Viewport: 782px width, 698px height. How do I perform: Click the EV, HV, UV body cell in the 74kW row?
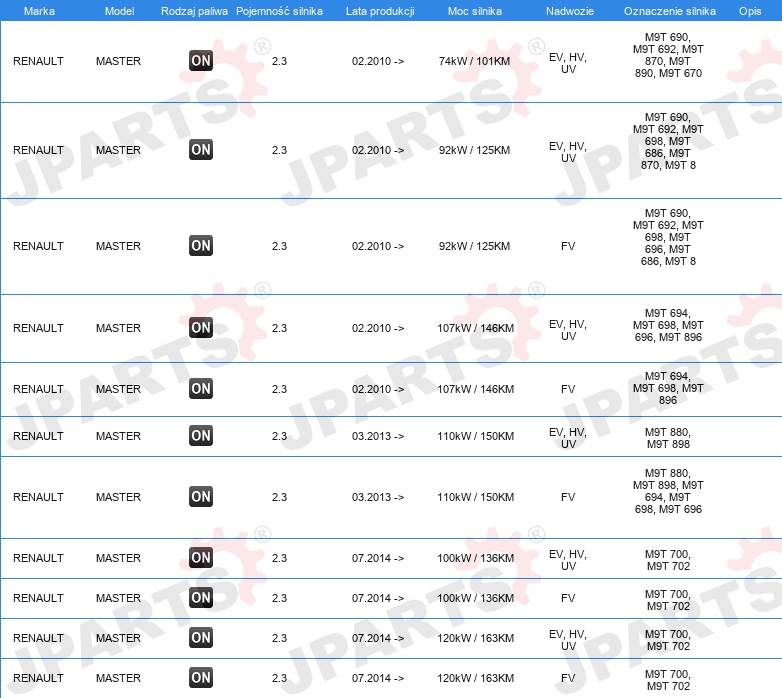pos(568,63)
